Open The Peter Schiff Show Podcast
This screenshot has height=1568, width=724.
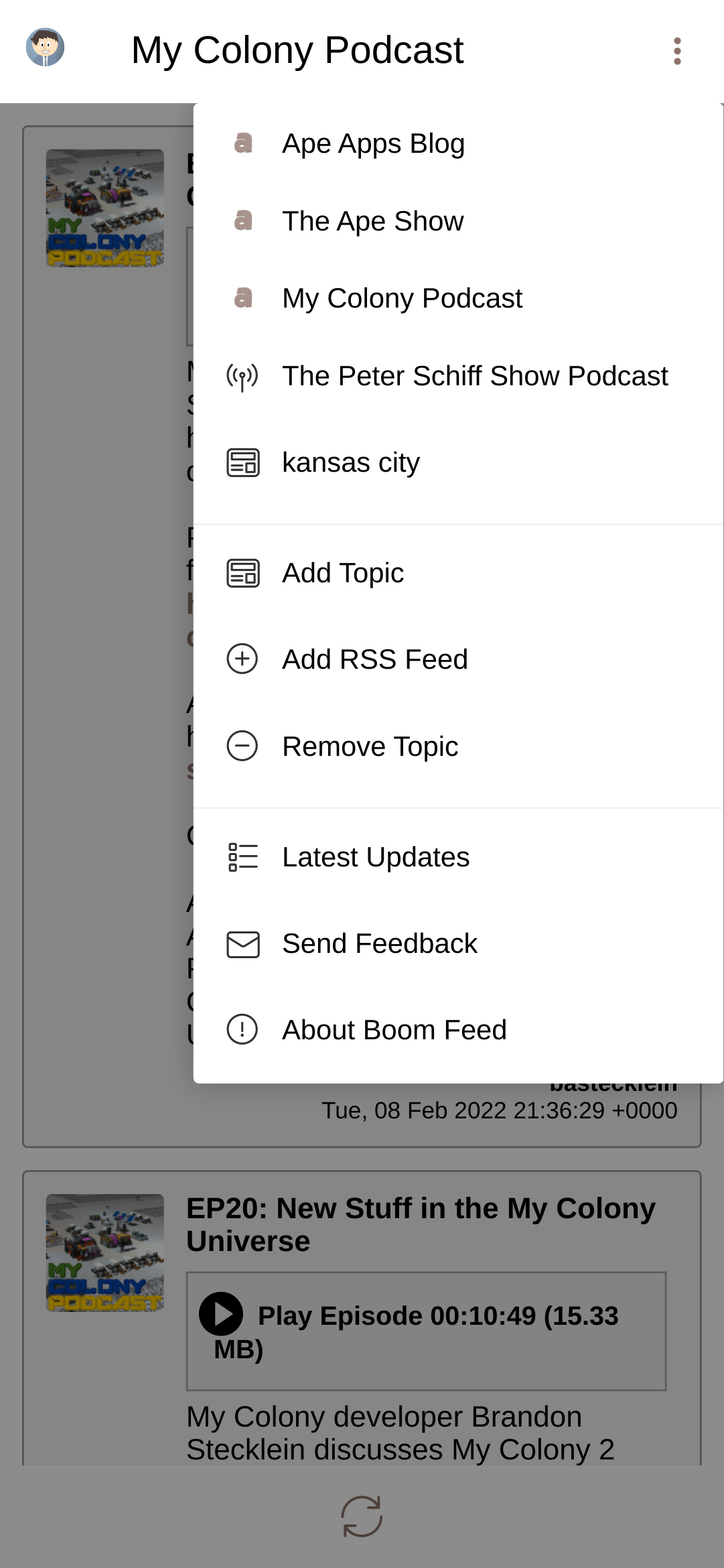pyautogui.click(x=475, y=376)
